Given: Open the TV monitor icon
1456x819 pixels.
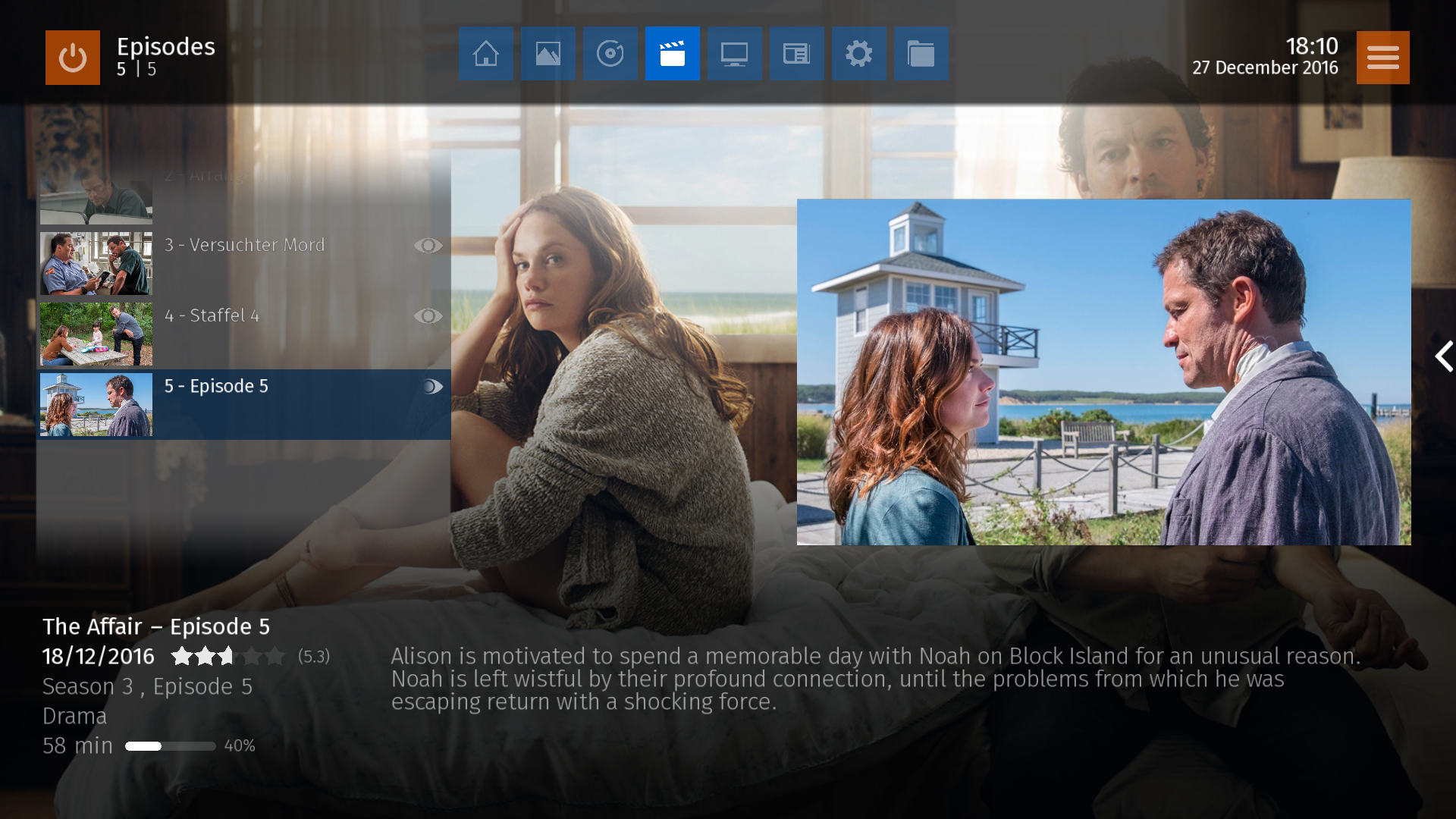Looking at the screenshot, I should click(735, 54).
